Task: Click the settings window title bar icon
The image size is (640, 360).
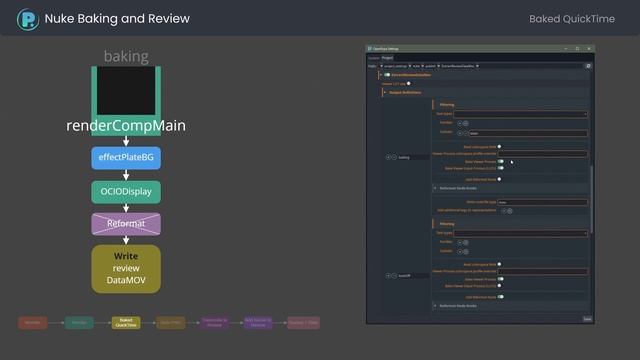Action: pos(370,49)
